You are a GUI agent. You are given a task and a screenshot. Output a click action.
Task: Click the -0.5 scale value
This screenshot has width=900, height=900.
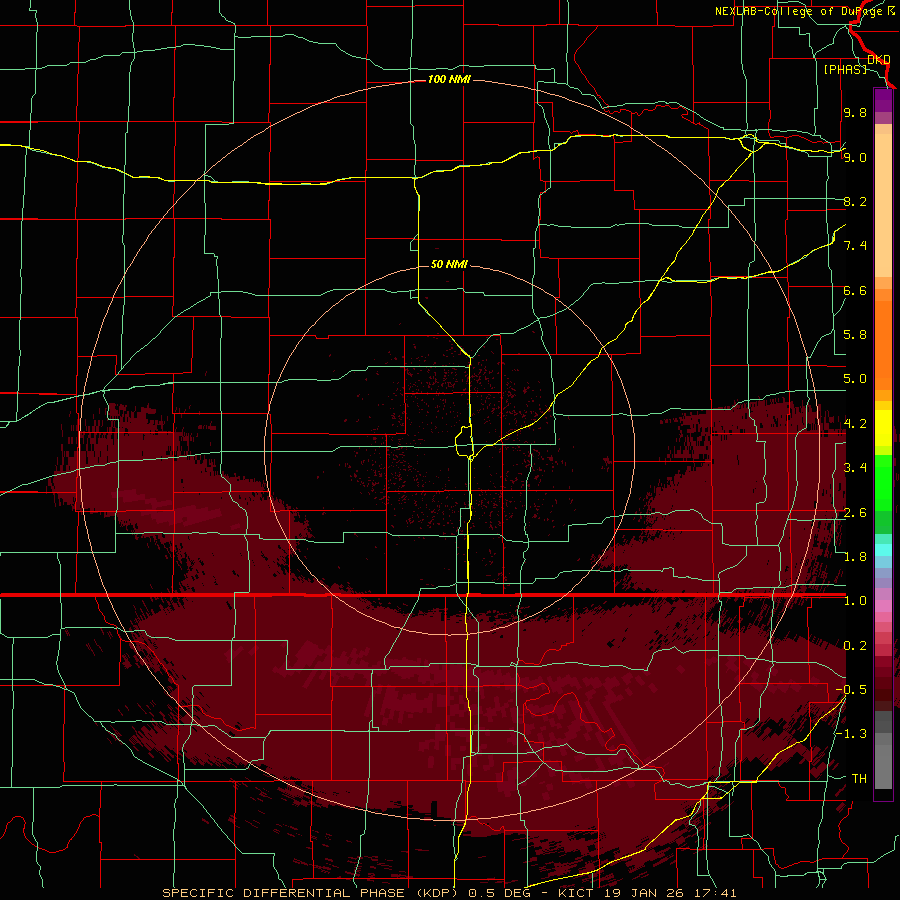[x=851, y=690]
